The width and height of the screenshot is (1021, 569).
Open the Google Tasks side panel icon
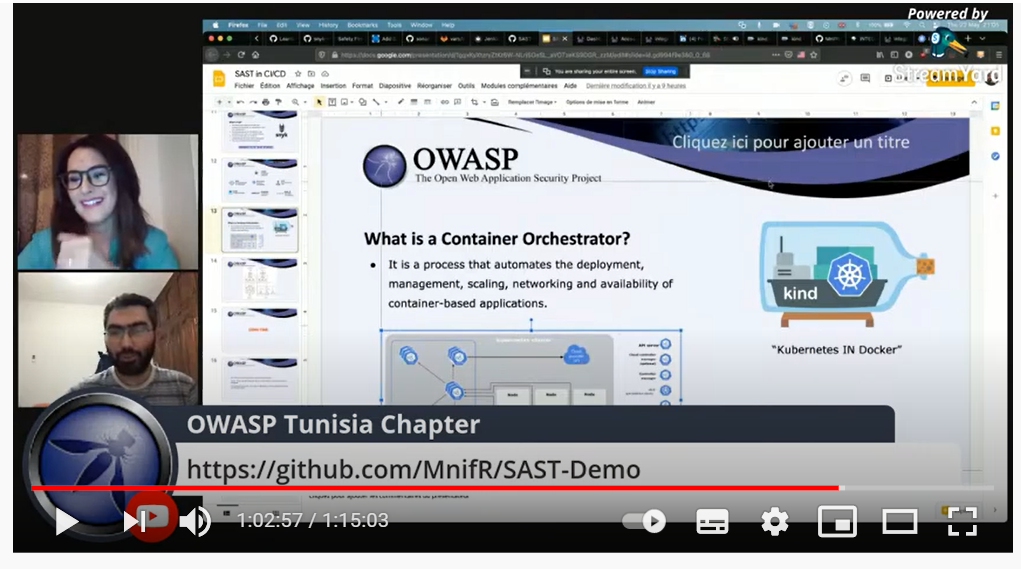tap(995, 156)
